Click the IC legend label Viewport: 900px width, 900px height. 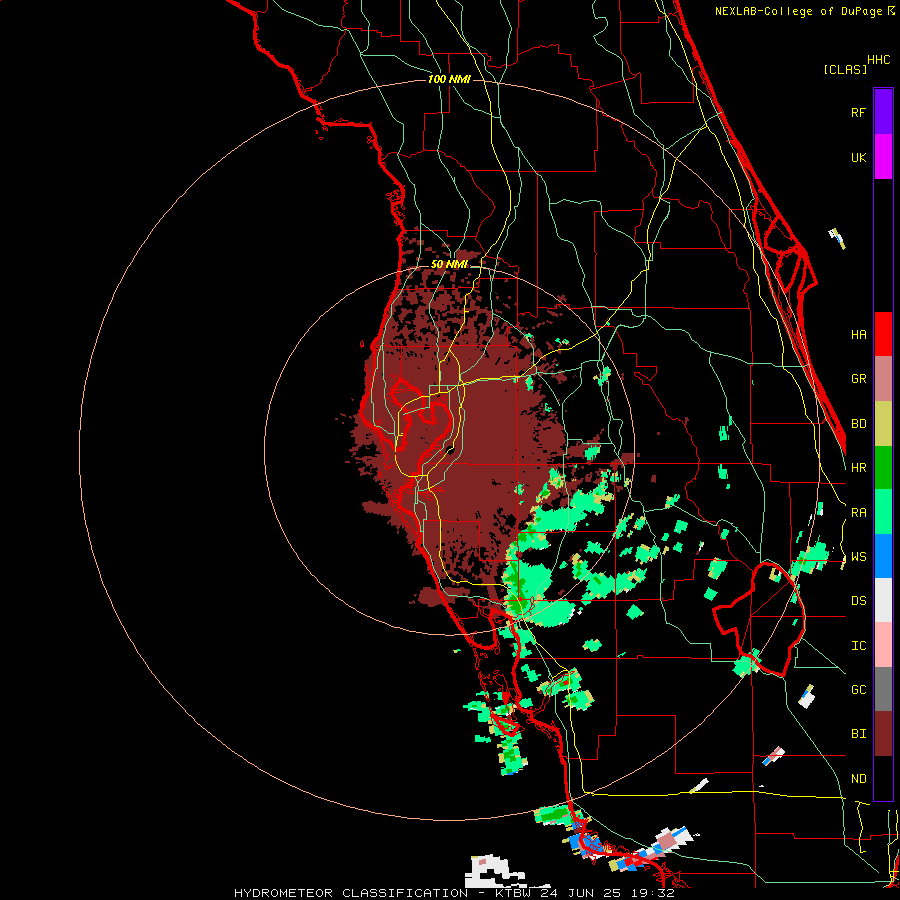pyautogui.click(x=858, y=646)
